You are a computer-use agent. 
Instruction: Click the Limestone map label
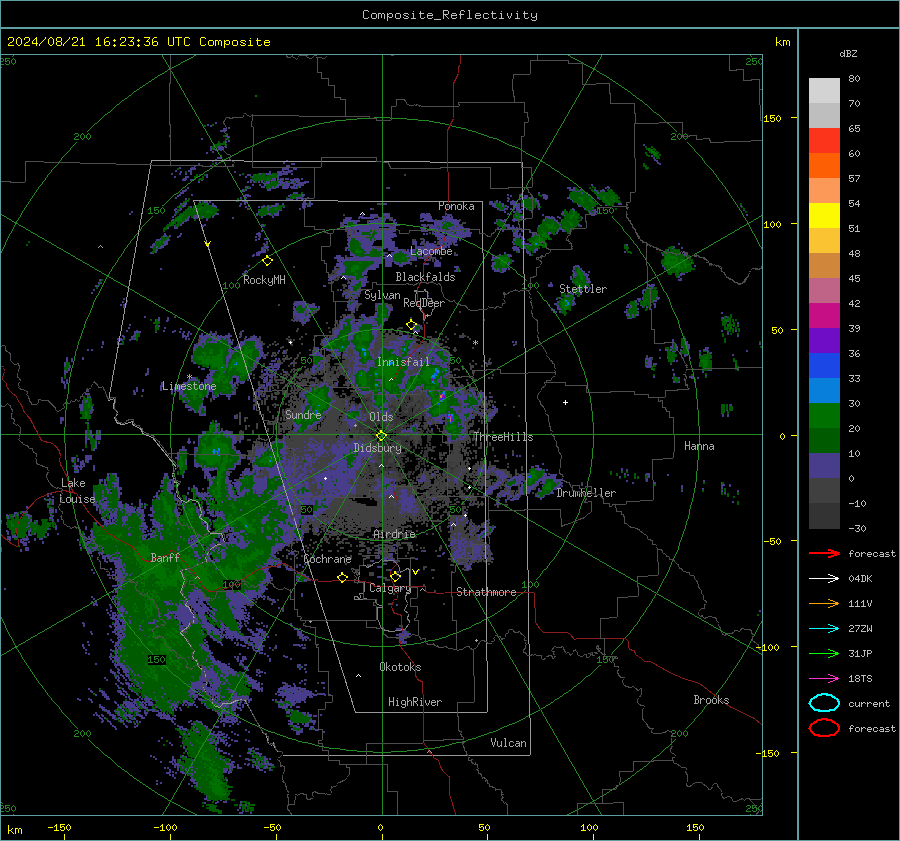tap(189, 386)
